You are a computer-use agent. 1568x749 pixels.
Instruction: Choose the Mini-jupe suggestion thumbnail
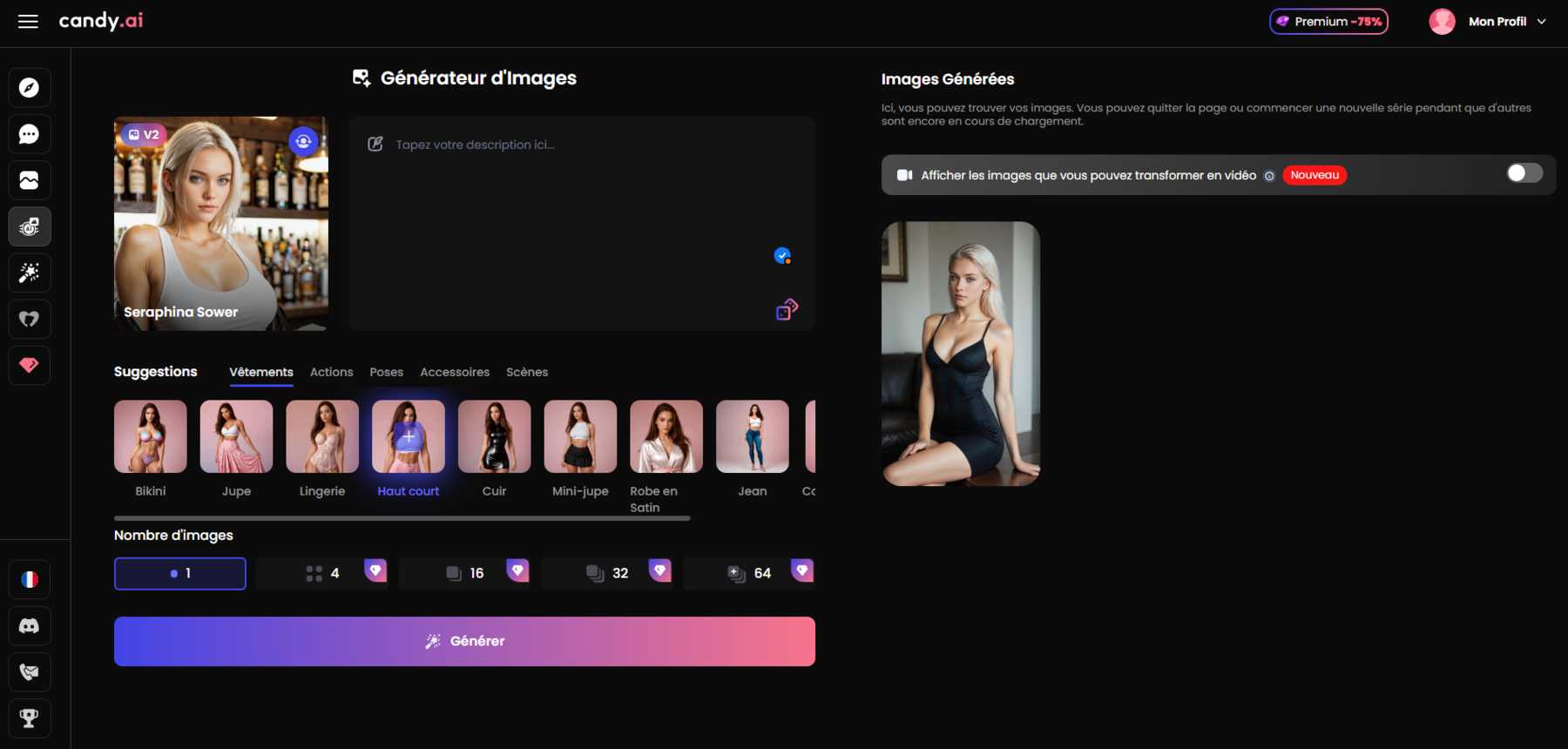pyautogui.click(x=580, y=436)
